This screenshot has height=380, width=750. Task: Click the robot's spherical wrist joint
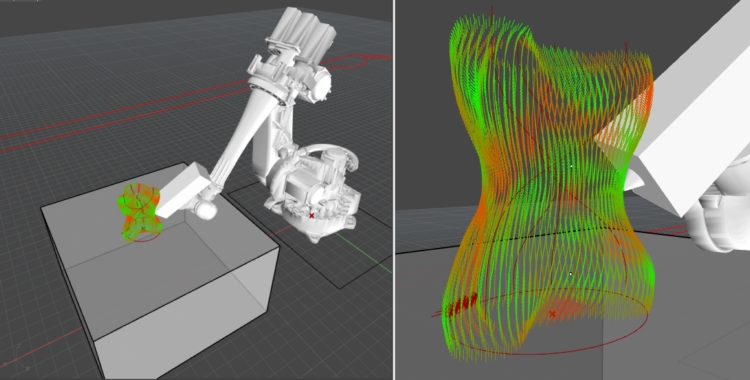(x=205, y=210)
